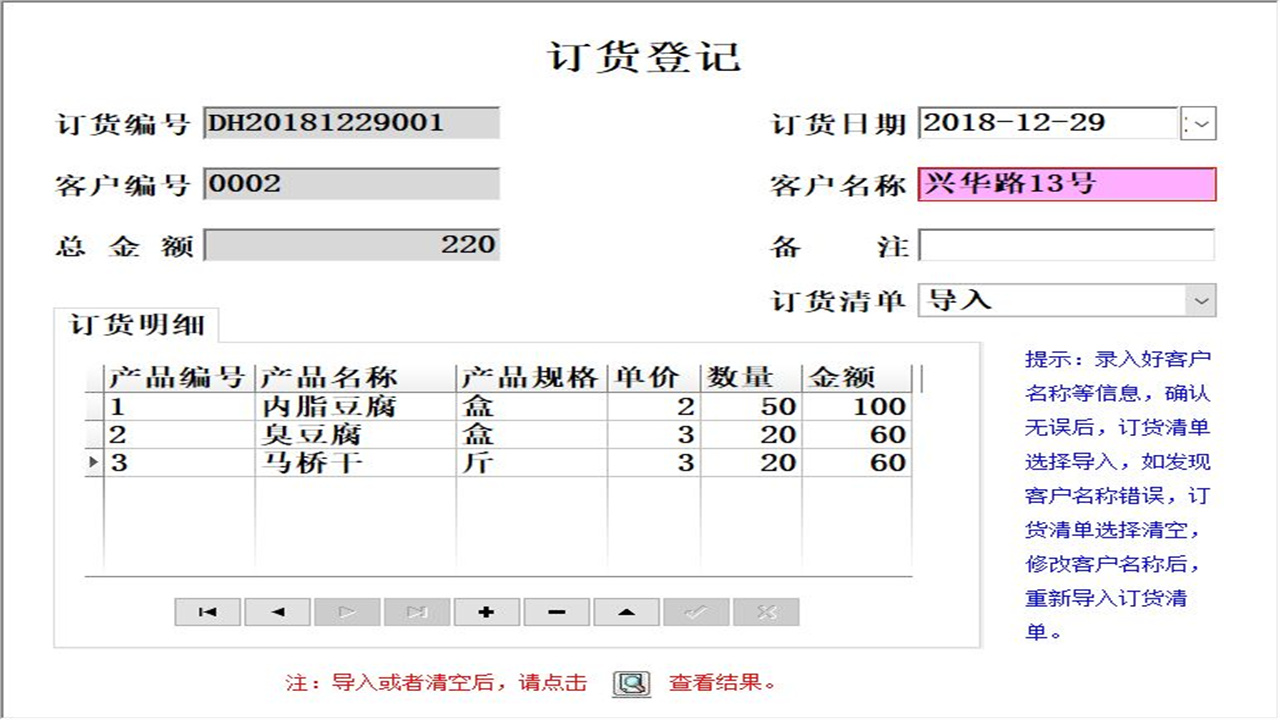Click the post changes checkmark icon

(x=697, y=612)
